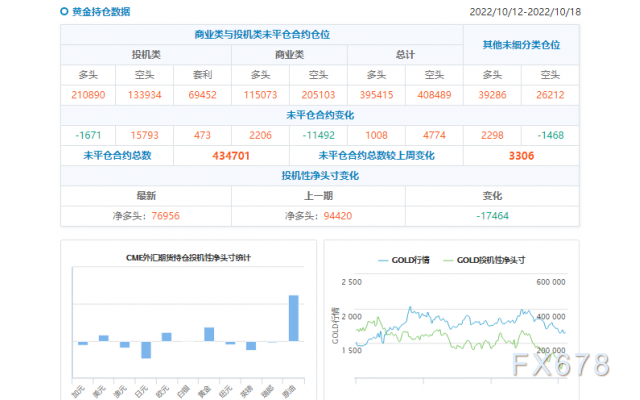
Task: Click the 变化 column header
Action: 492,196
